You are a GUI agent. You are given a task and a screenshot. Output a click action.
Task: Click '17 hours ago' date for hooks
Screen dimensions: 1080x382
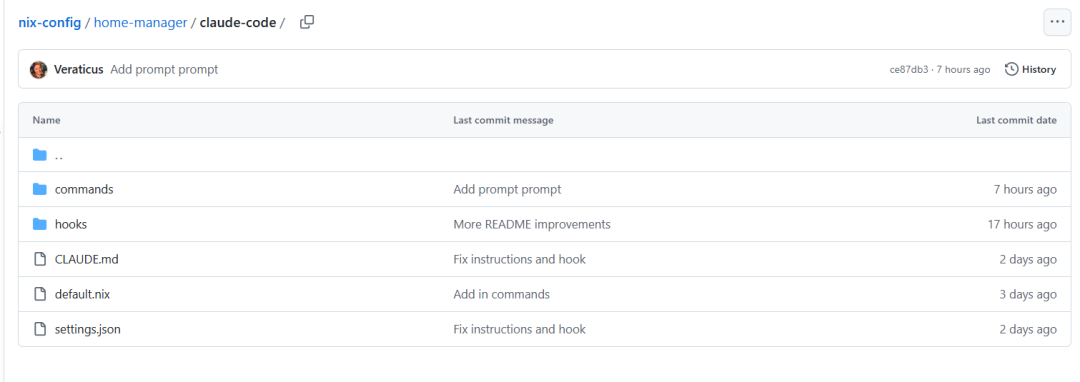[1022, 224]
